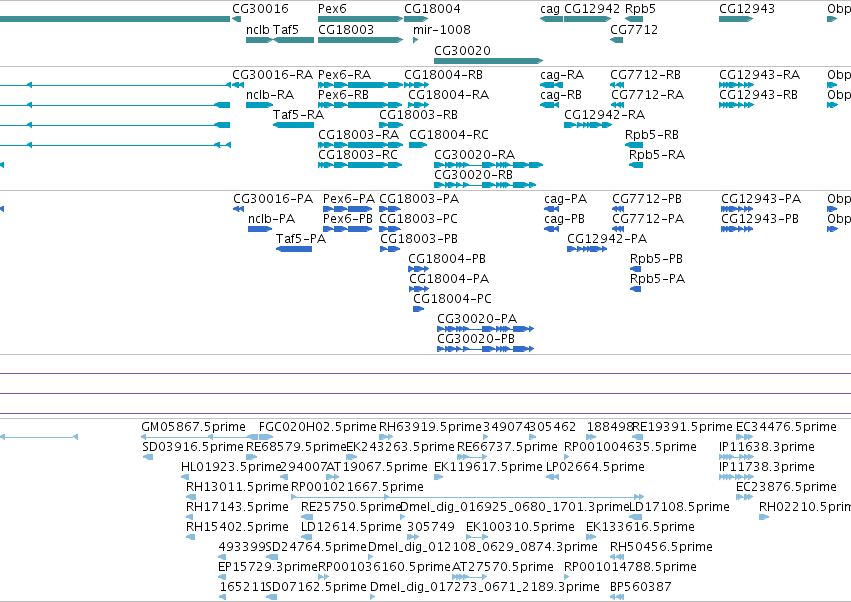Click the Pex6 gene feature label
The width and height of the screenshot is (851, 602).
[332, 9]
